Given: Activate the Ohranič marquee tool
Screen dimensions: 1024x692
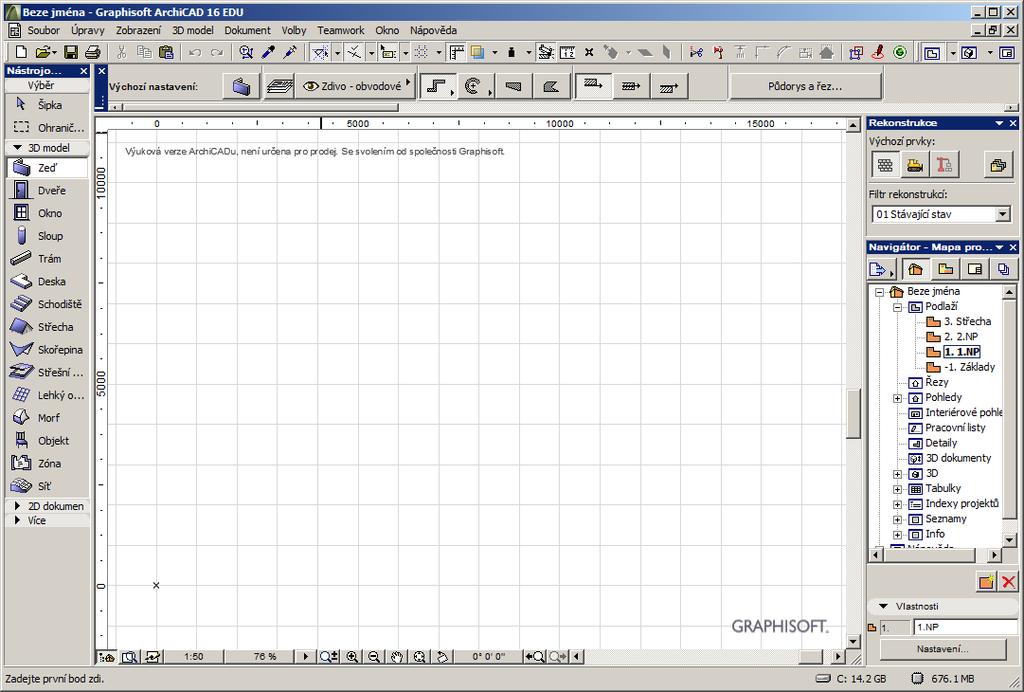Looking at the screenshot, I should click(x=46, y=127).
